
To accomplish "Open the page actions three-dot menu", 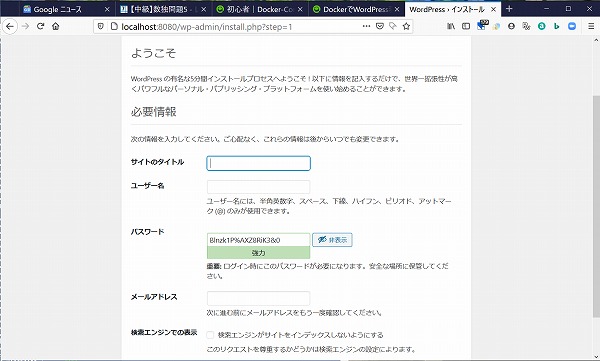I will pos(366,26).
